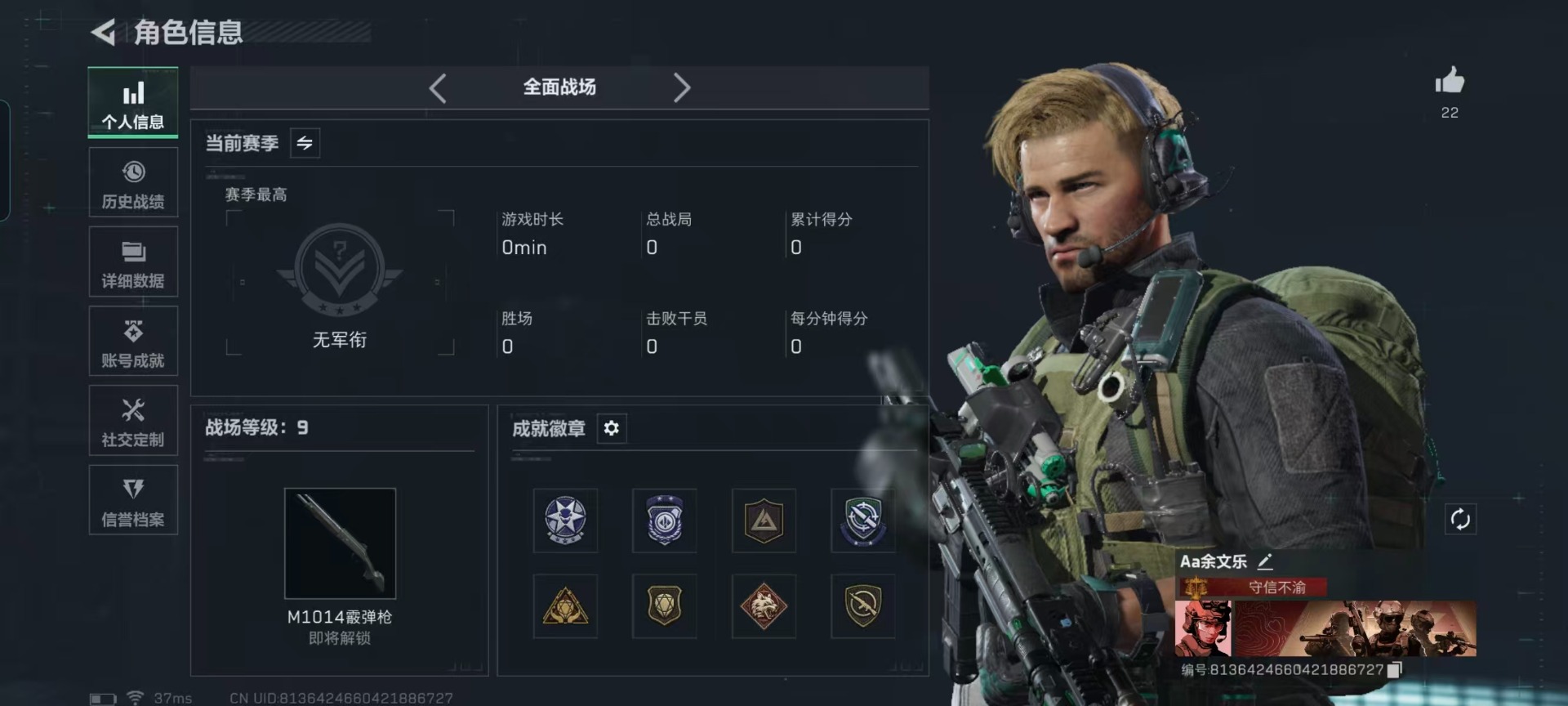The height and width of the screenshot is (706, 1568).
Task: Select the M1014霰弹枪 weapon thumbnail
Action: 340,543
